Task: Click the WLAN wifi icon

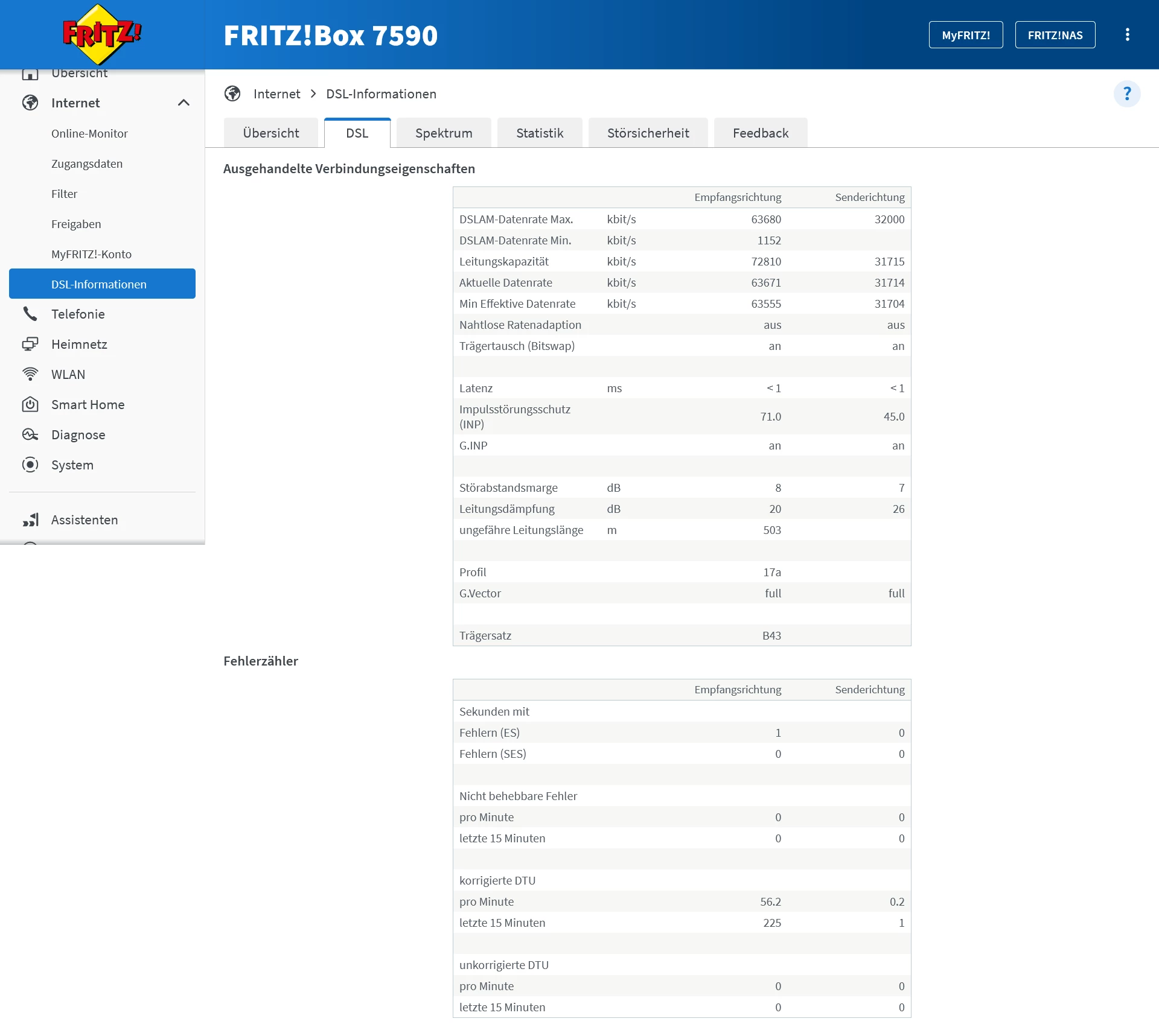Action: point(30,374)
